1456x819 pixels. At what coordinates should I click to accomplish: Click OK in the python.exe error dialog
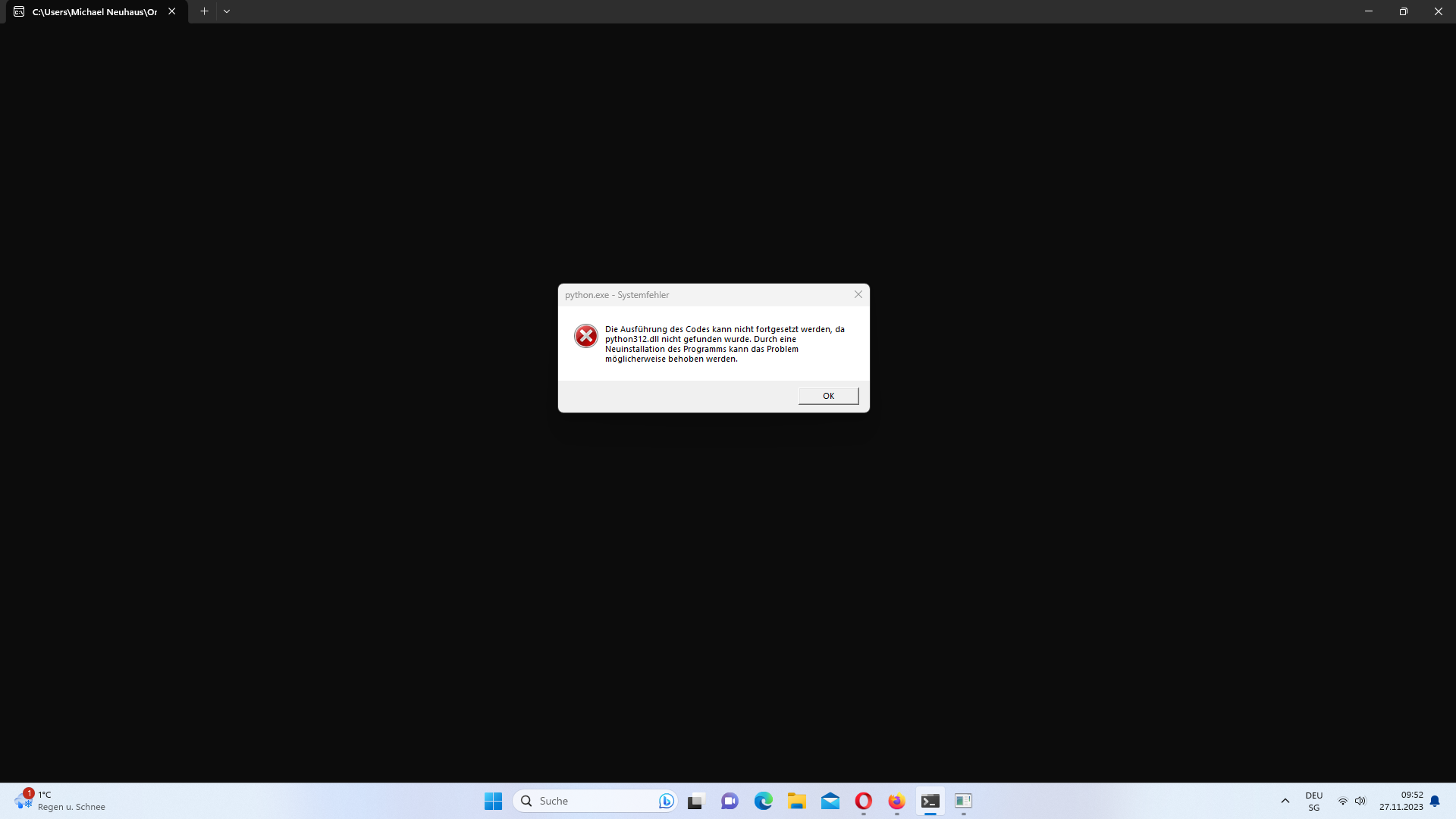coord(828,396)
